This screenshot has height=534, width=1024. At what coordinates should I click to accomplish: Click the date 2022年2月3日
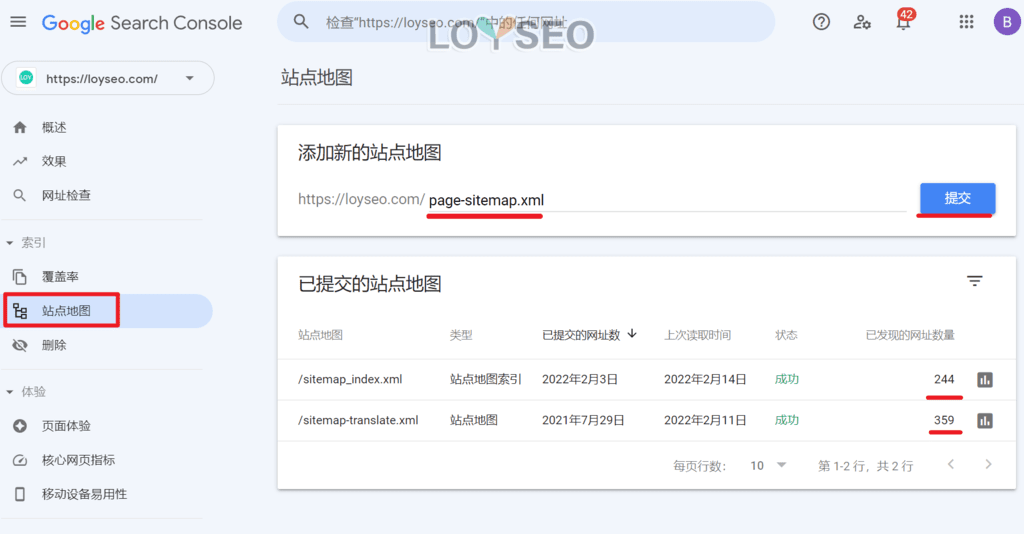(x=580, y=379)
